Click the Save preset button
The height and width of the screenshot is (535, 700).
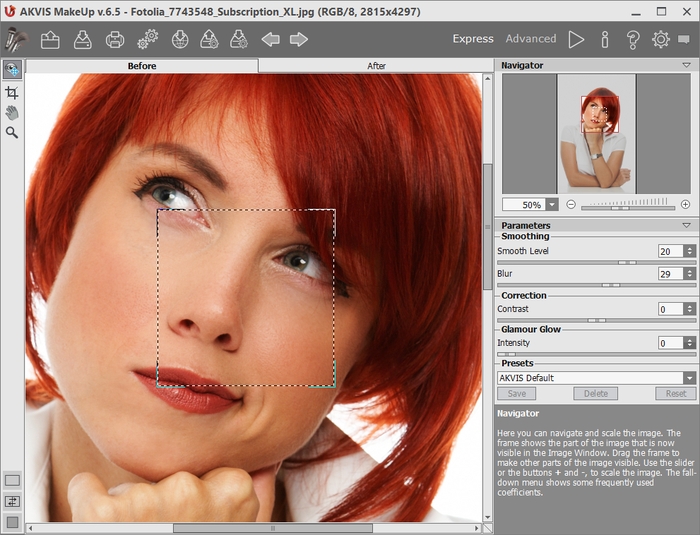[517, 393]
